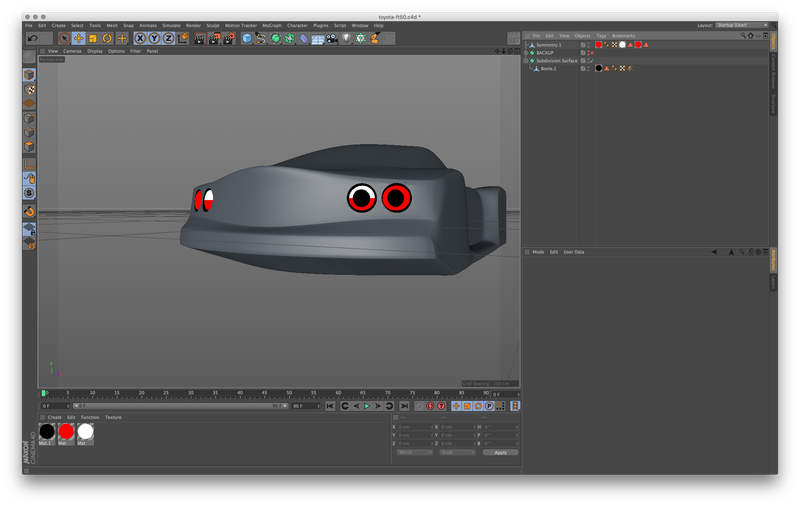Activate the Rotate tool
Screen dimensions: 800x506
click(107, 38)
